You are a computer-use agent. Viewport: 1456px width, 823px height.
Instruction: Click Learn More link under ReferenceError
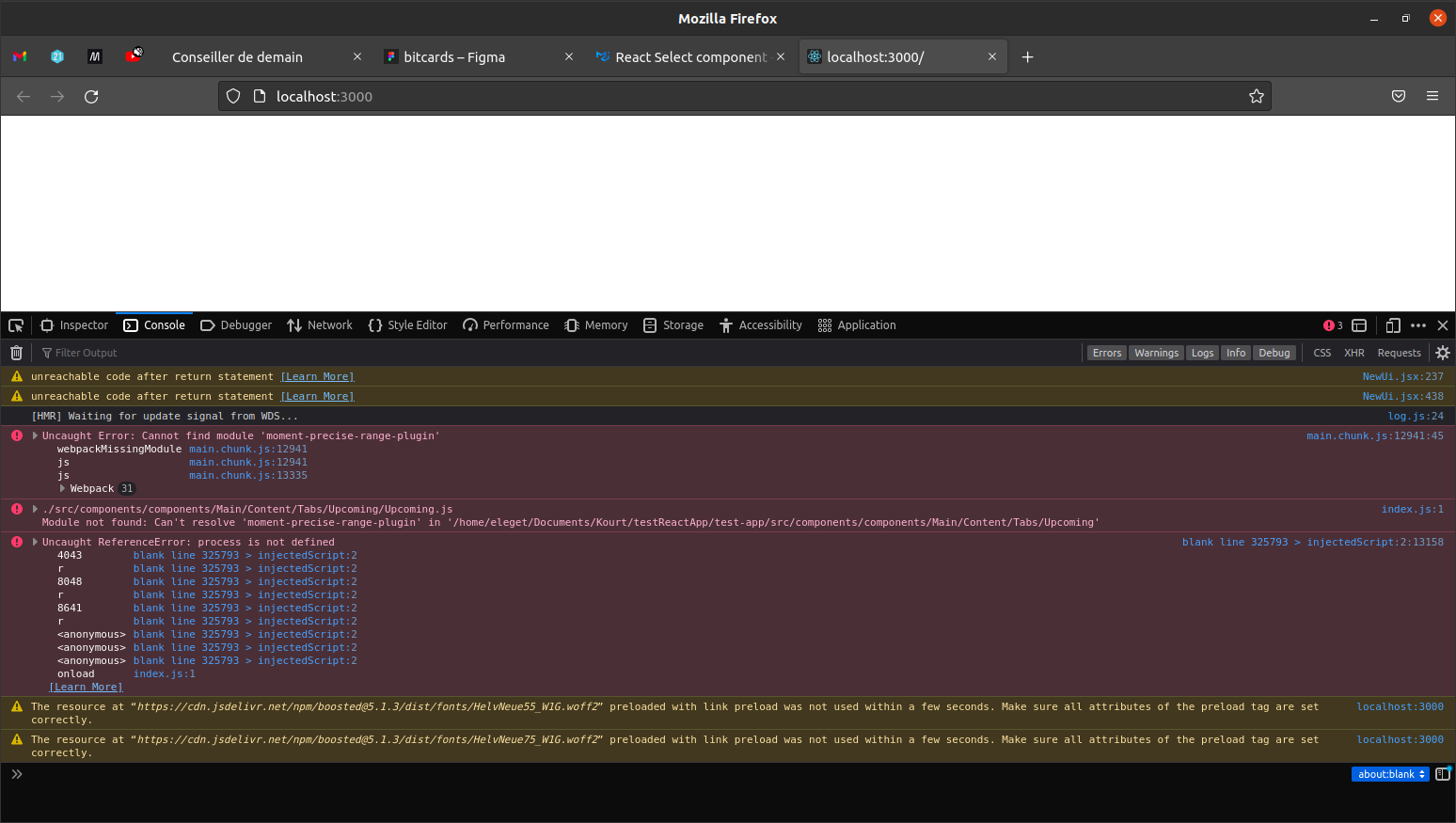86,687
